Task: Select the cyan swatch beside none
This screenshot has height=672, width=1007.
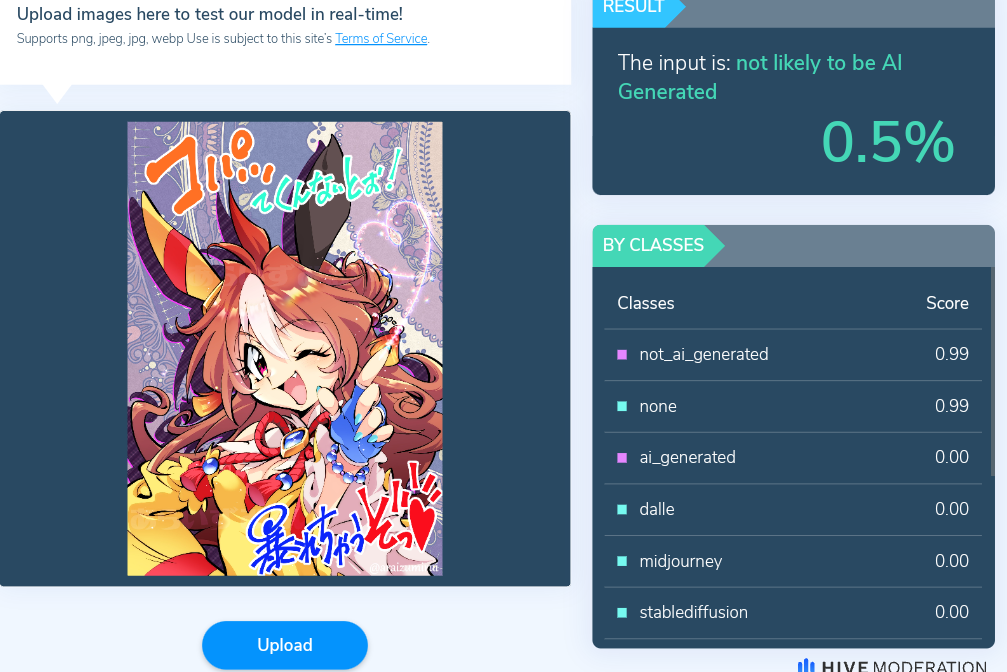Action: point(622,406)
